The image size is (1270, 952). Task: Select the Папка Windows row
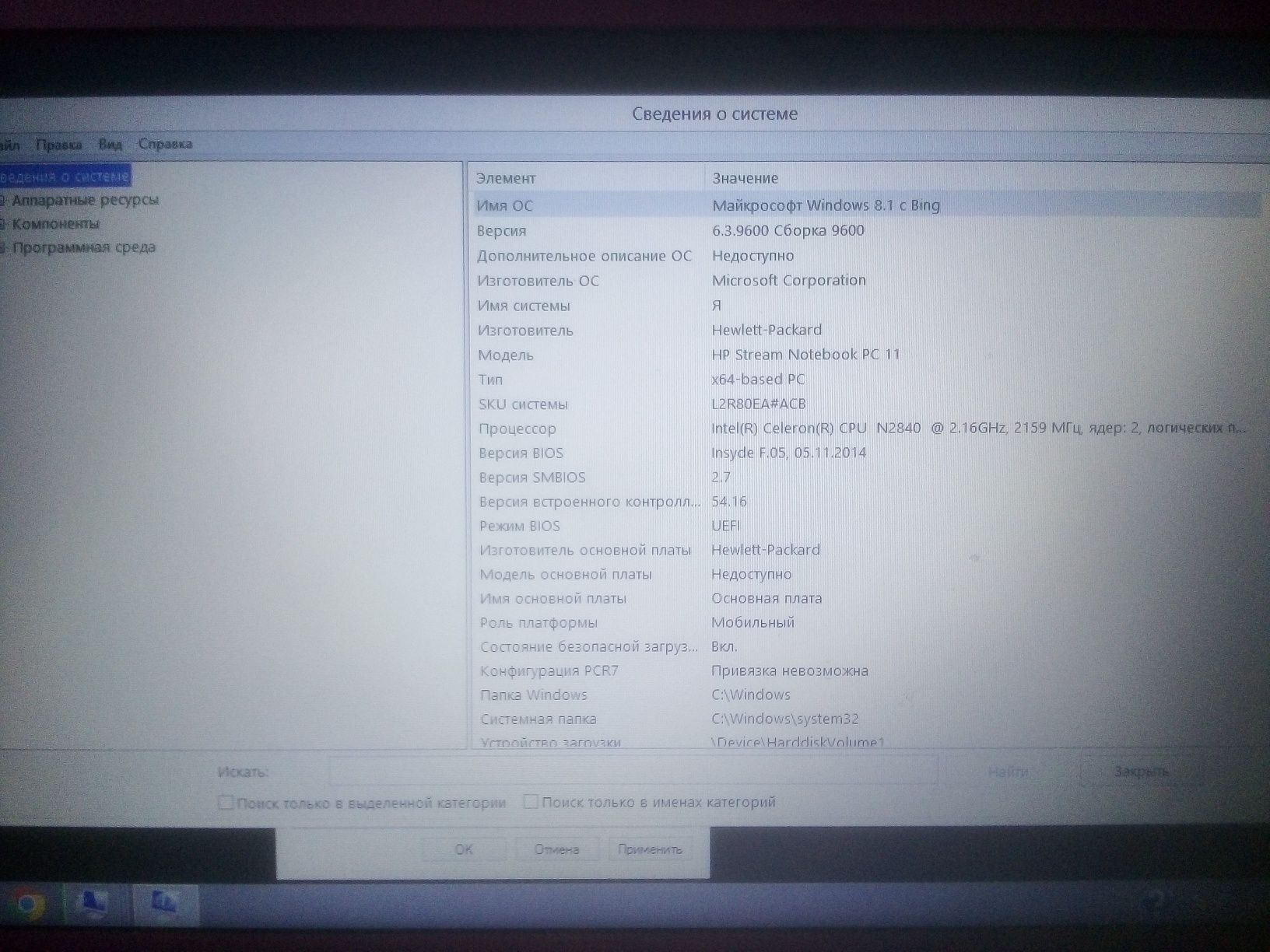[866, 695]
